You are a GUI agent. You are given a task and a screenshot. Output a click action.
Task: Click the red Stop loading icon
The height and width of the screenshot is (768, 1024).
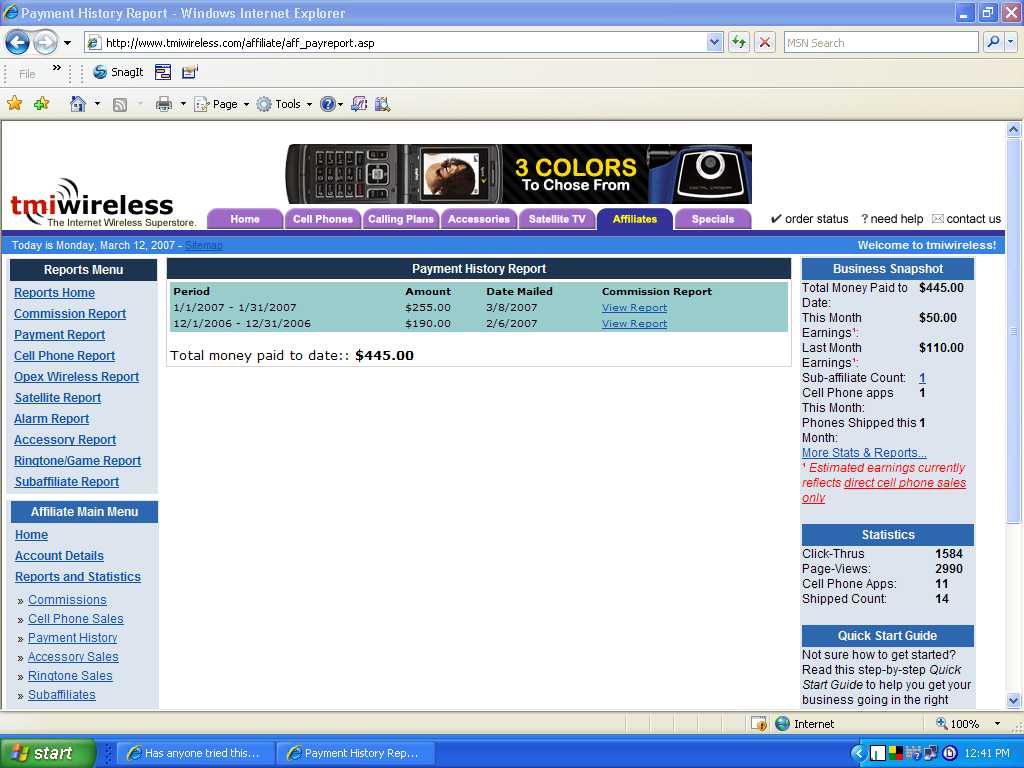click(x=765, y=43)
